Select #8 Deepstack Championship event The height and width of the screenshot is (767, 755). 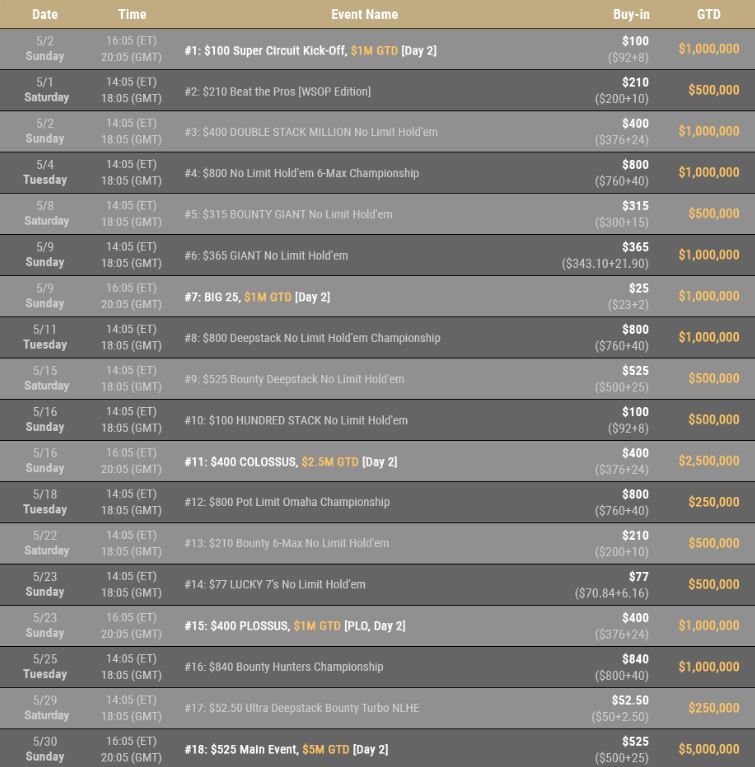312,338
